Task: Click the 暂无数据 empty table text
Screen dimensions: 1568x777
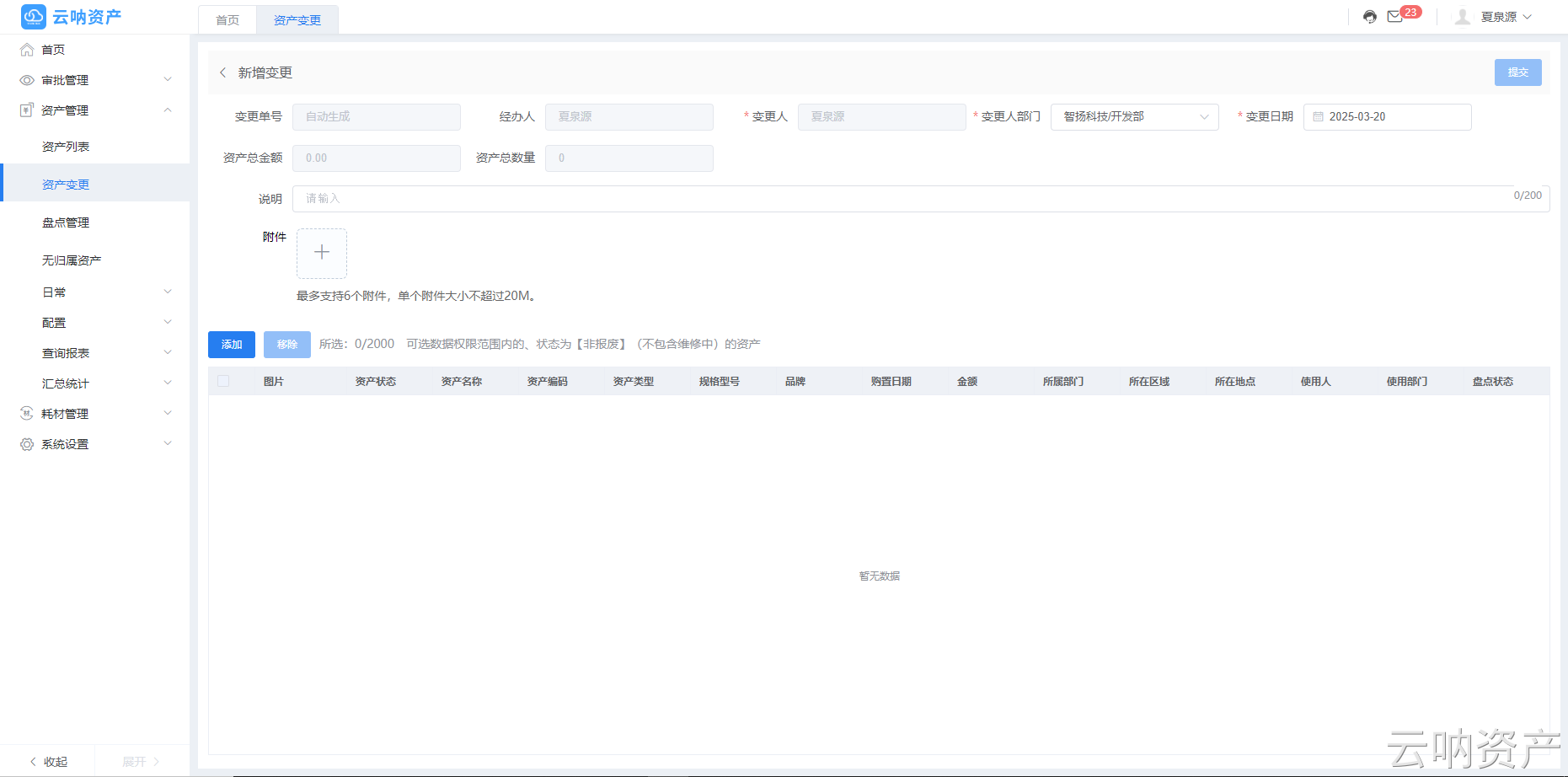Action: (880, 576)
